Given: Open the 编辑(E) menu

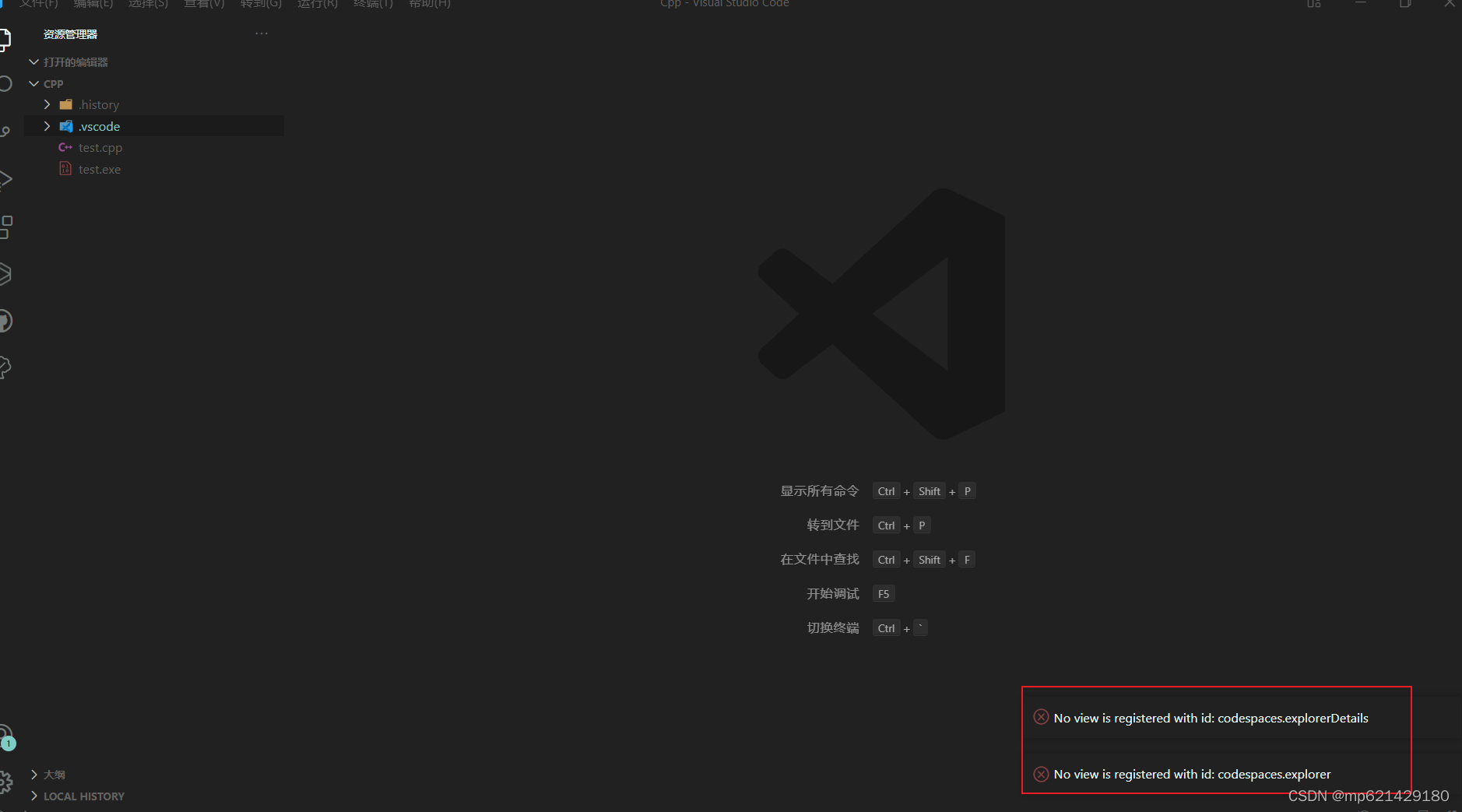Looking at the screenshot, I should (93, 3).
